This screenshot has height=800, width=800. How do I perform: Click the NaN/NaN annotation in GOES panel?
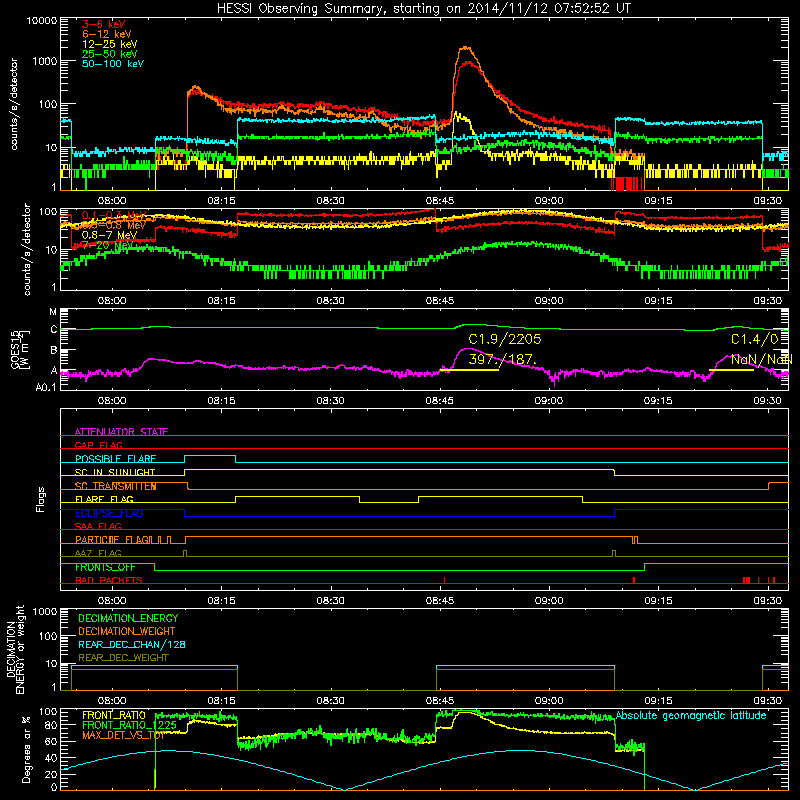(x=761, y=359)
